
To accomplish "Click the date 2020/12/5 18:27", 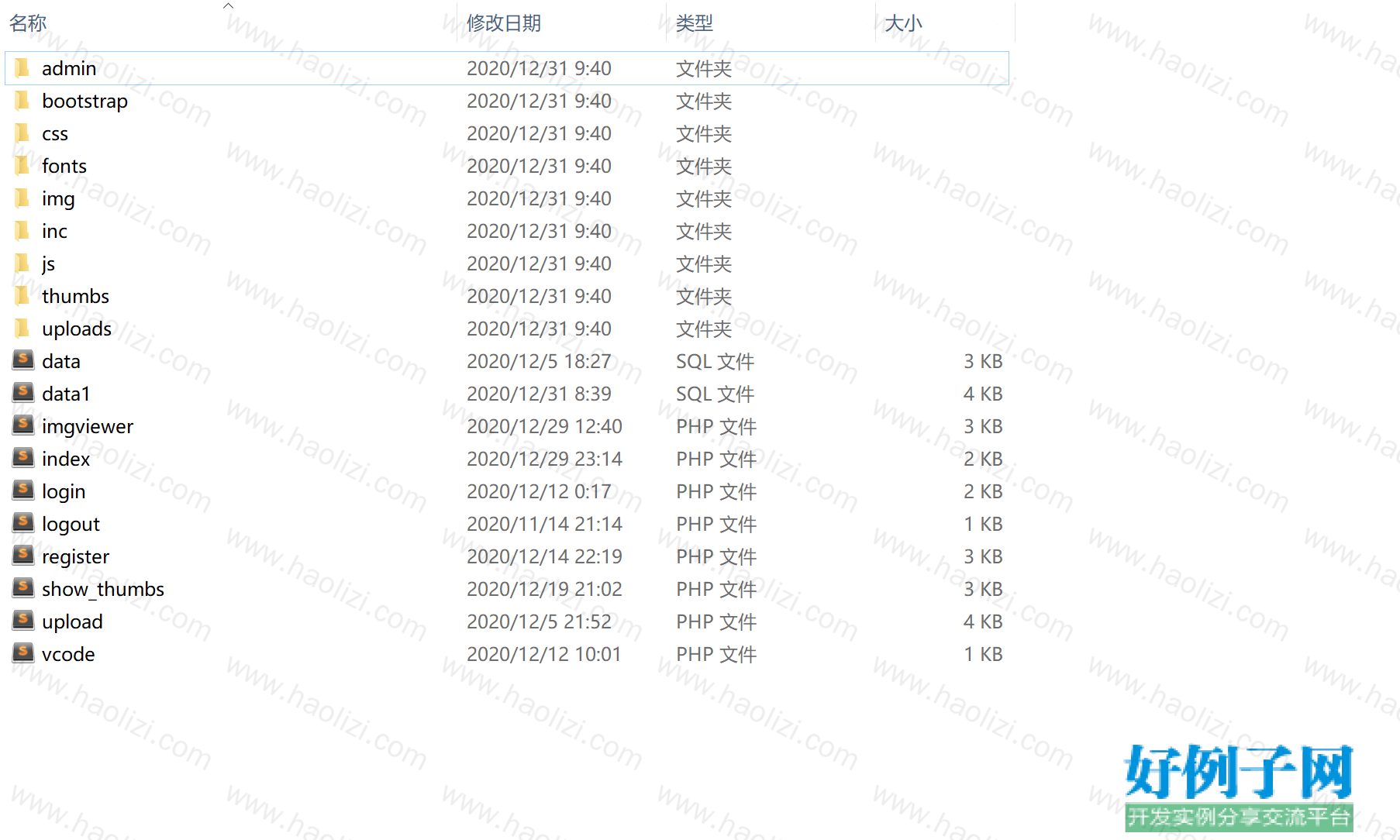I will tap(539, 361).
